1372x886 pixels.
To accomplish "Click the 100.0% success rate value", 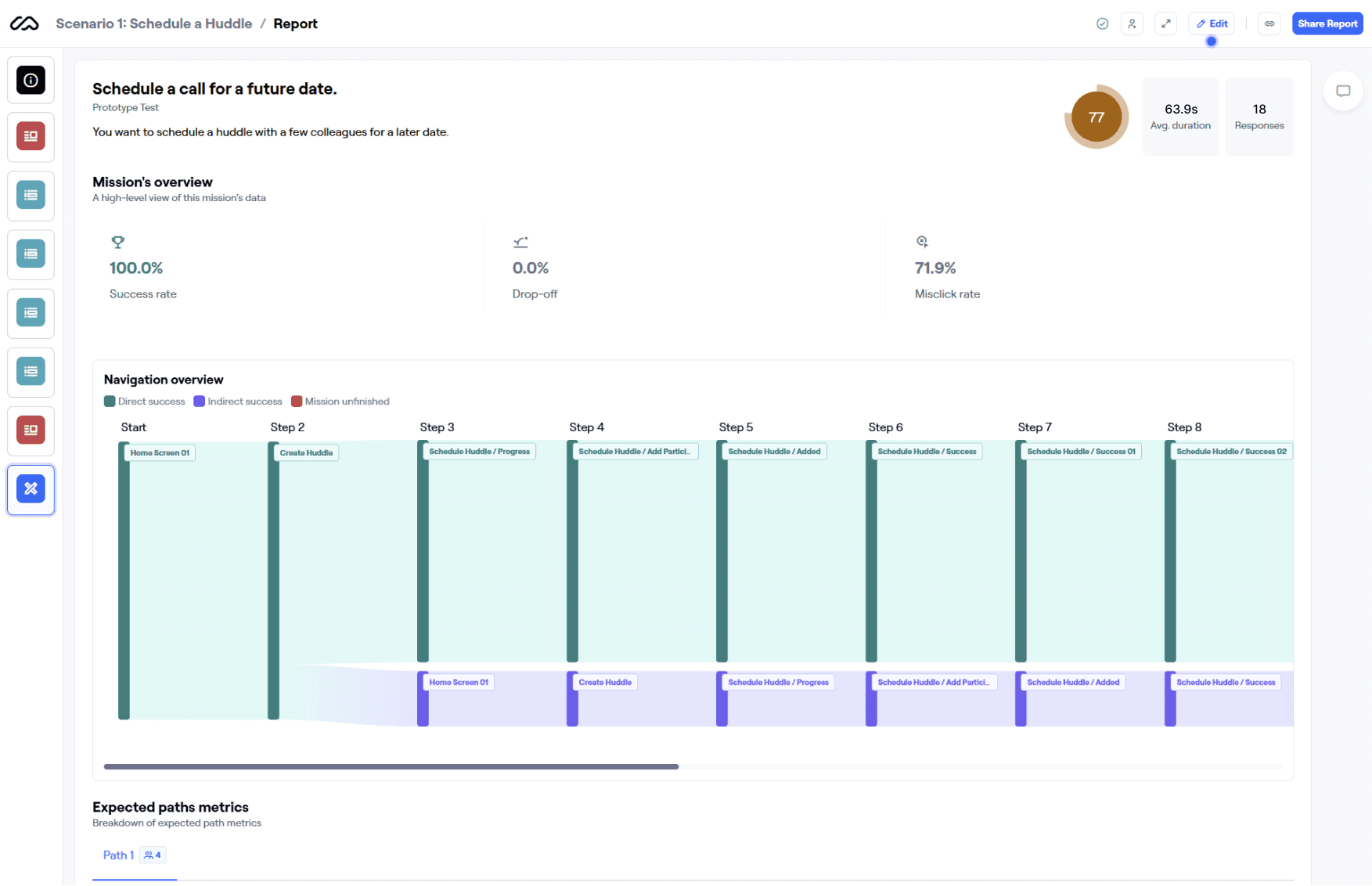I will (136, 268).
